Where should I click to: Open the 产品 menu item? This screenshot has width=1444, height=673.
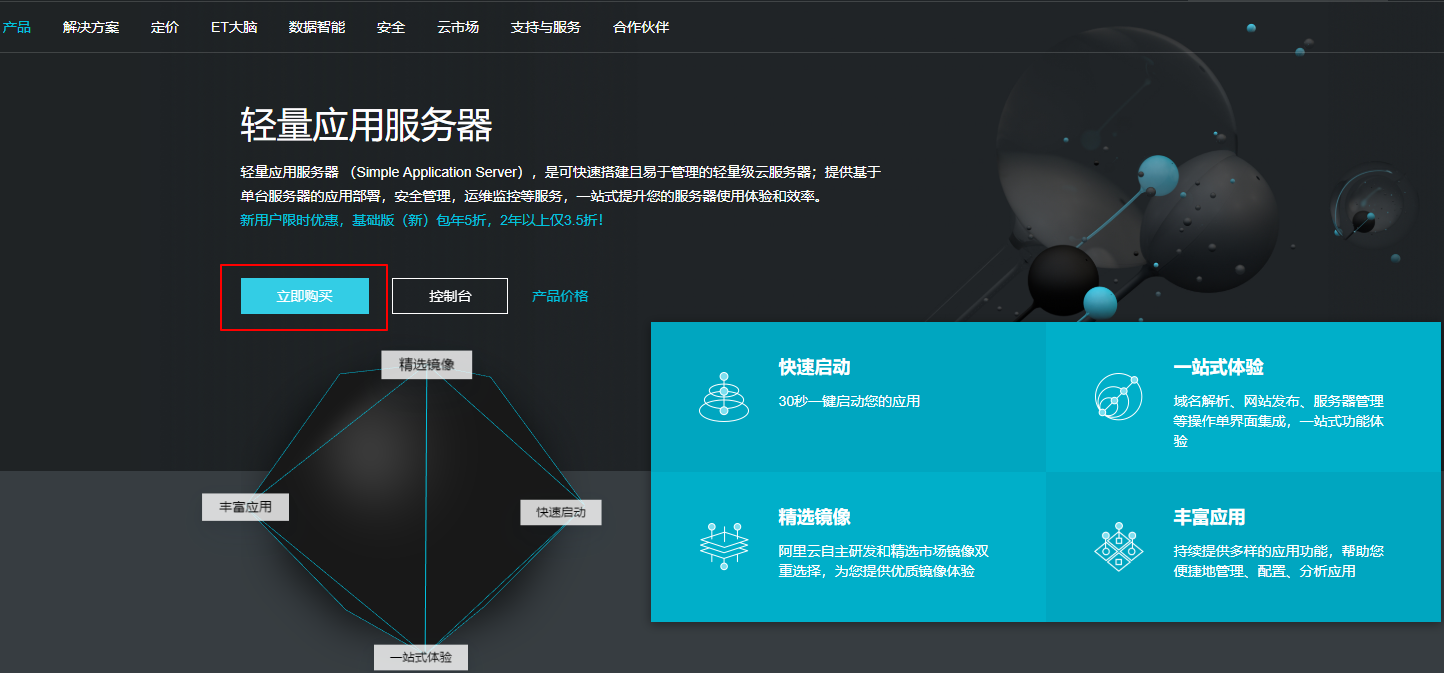[x=16, y=27]
